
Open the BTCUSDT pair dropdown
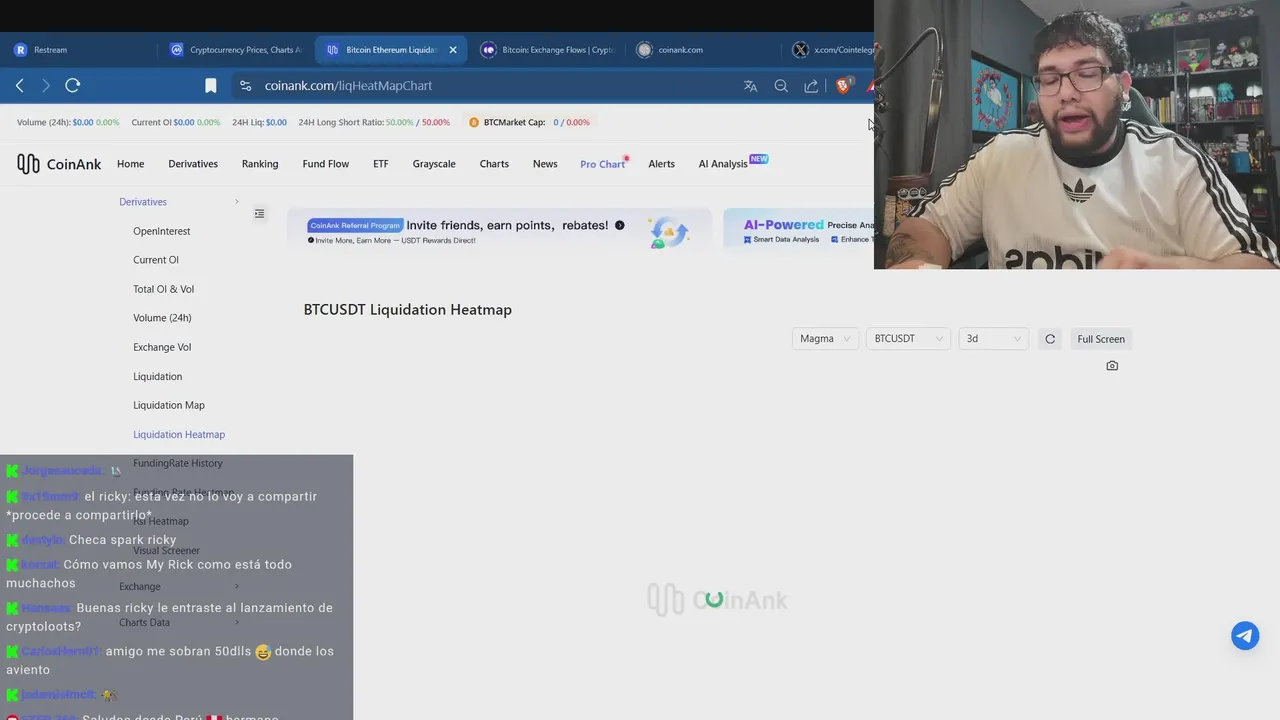coord(907,339)
